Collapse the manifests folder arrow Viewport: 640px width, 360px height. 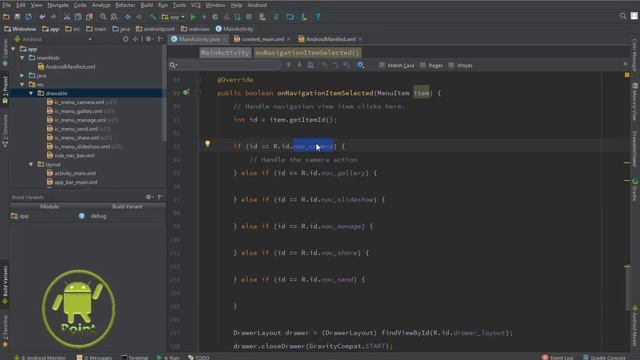pyautogui.click(x=22, y=58)
